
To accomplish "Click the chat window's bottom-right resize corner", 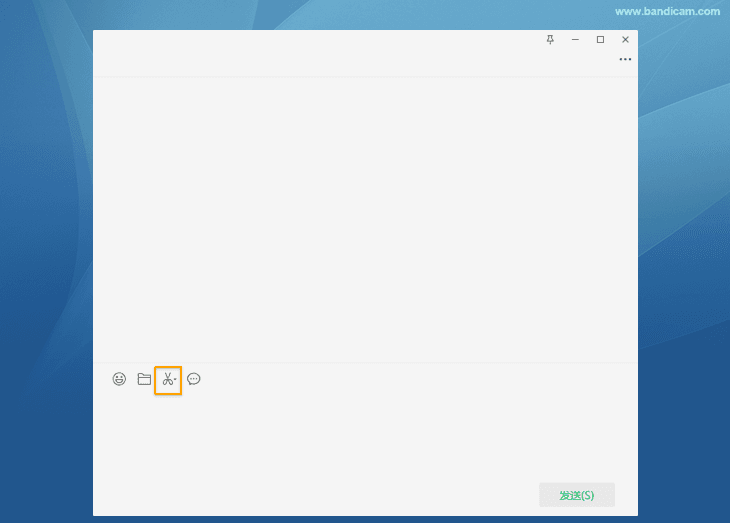I will [636, 514].
